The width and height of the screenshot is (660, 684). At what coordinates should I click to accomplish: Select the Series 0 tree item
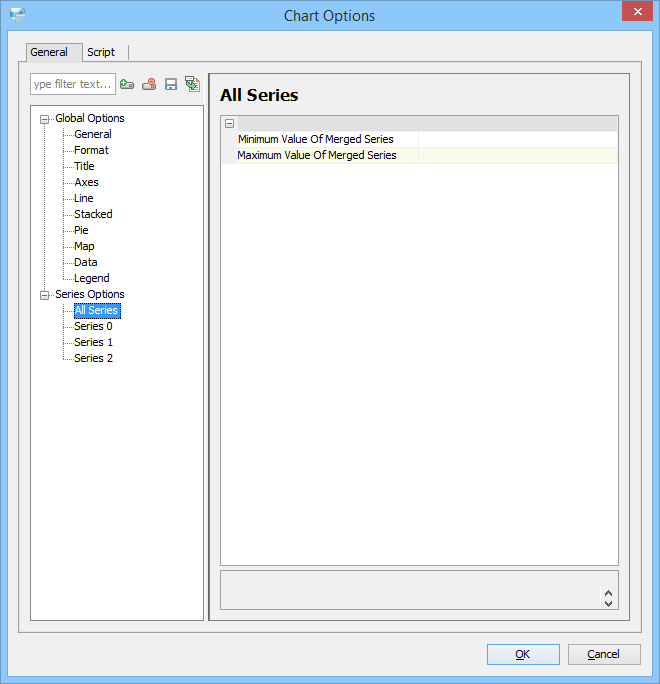click(x=93, y=326)
